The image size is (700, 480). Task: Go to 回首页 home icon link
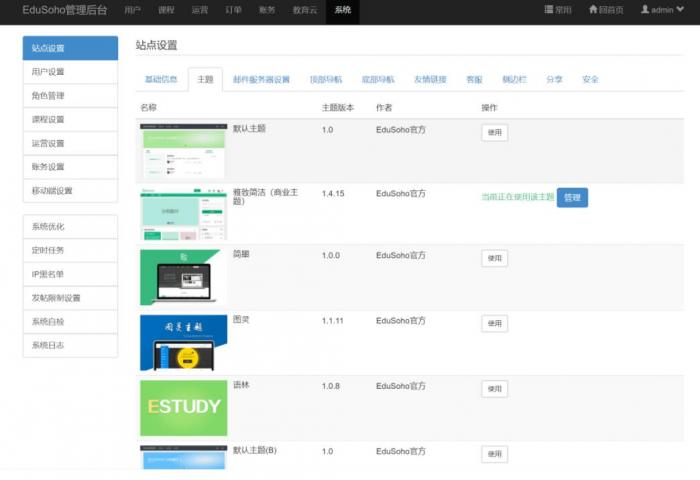tap(607, 9)
